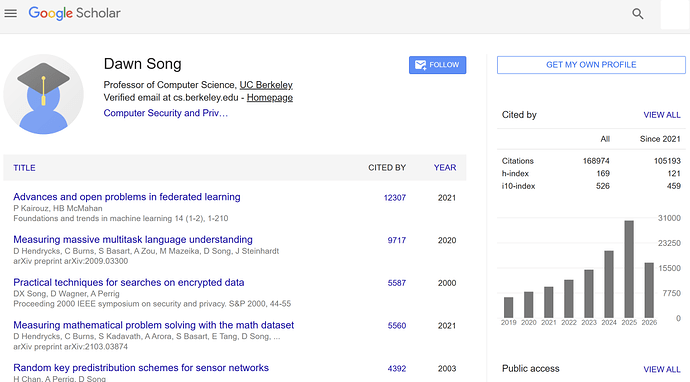Open 5587 citations for encrypted data paper
This screenshot has height=382, width=690.
click(x=396, y=283)
